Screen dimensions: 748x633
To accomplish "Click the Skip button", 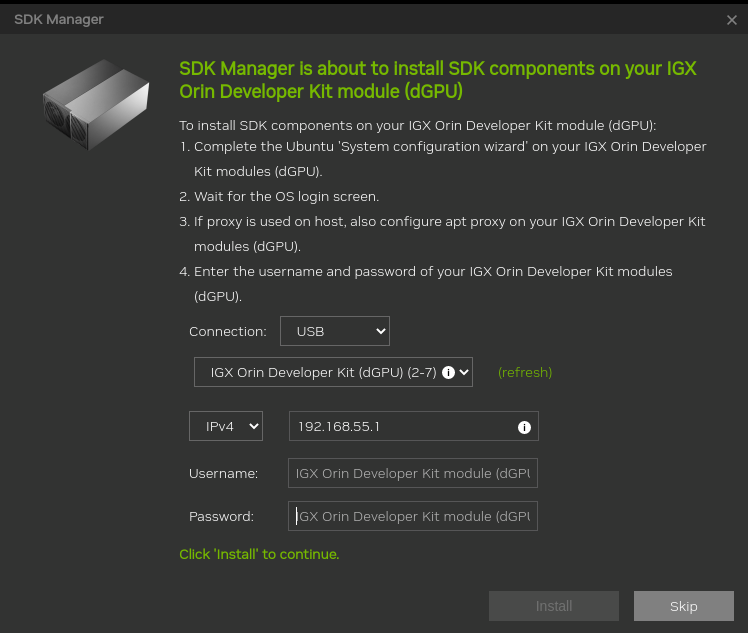I will [x=684, y=606].
